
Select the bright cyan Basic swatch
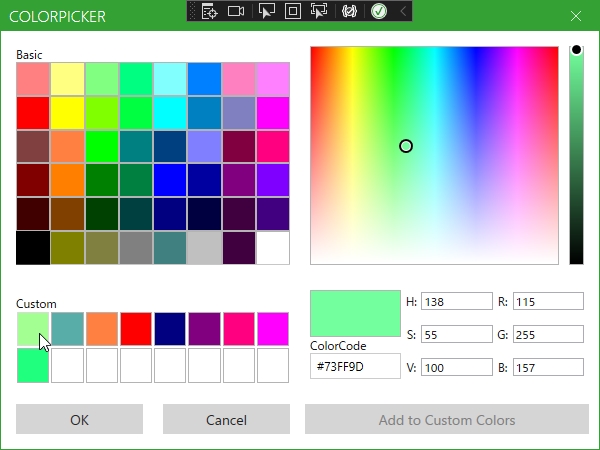[170, 113]
